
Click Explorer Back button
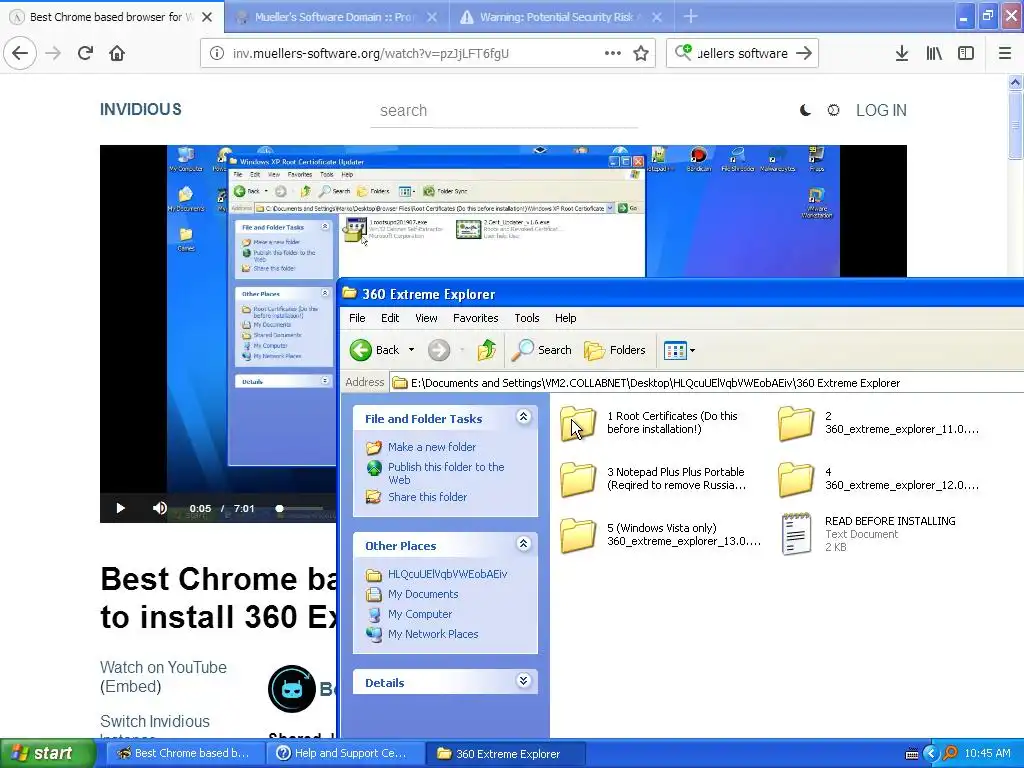[375, 350]
